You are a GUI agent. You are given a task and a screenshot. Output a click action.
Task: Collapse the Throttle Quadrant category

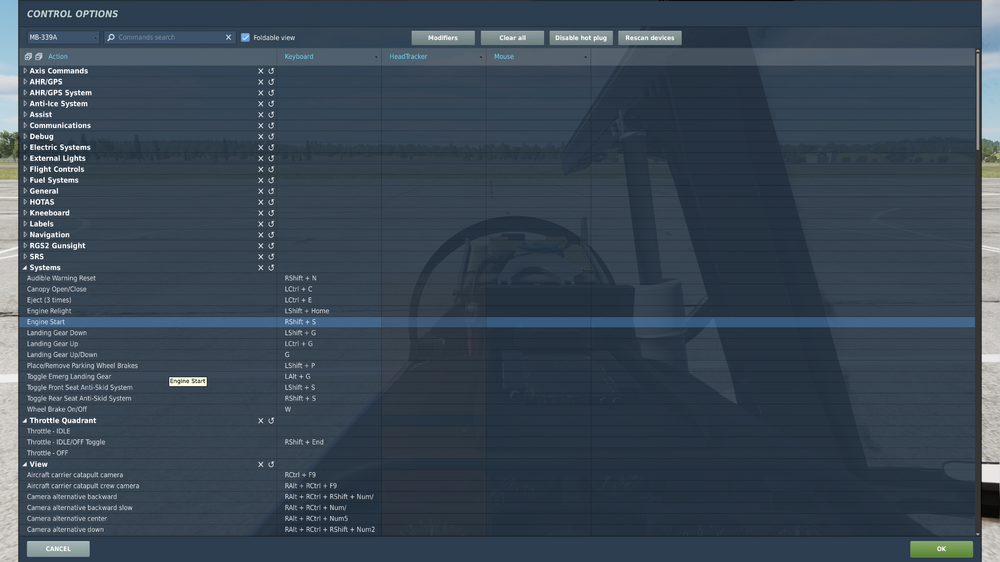25,420
